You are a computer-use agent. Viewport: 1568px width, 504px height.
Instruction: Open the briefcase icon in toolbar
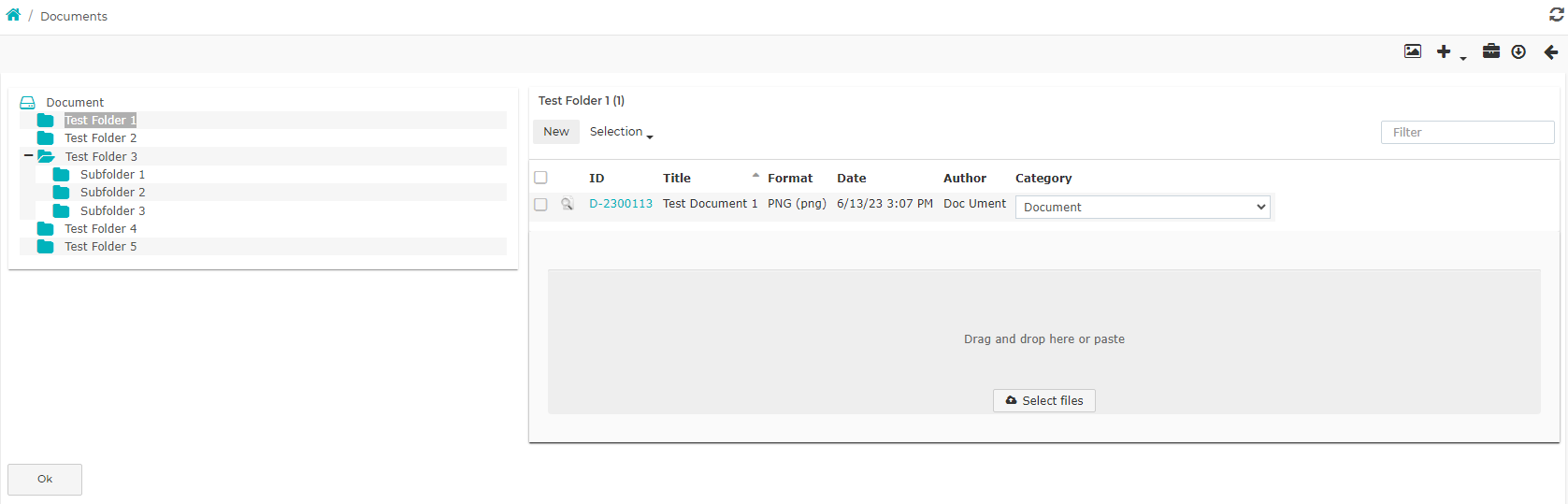[1491, 51]
